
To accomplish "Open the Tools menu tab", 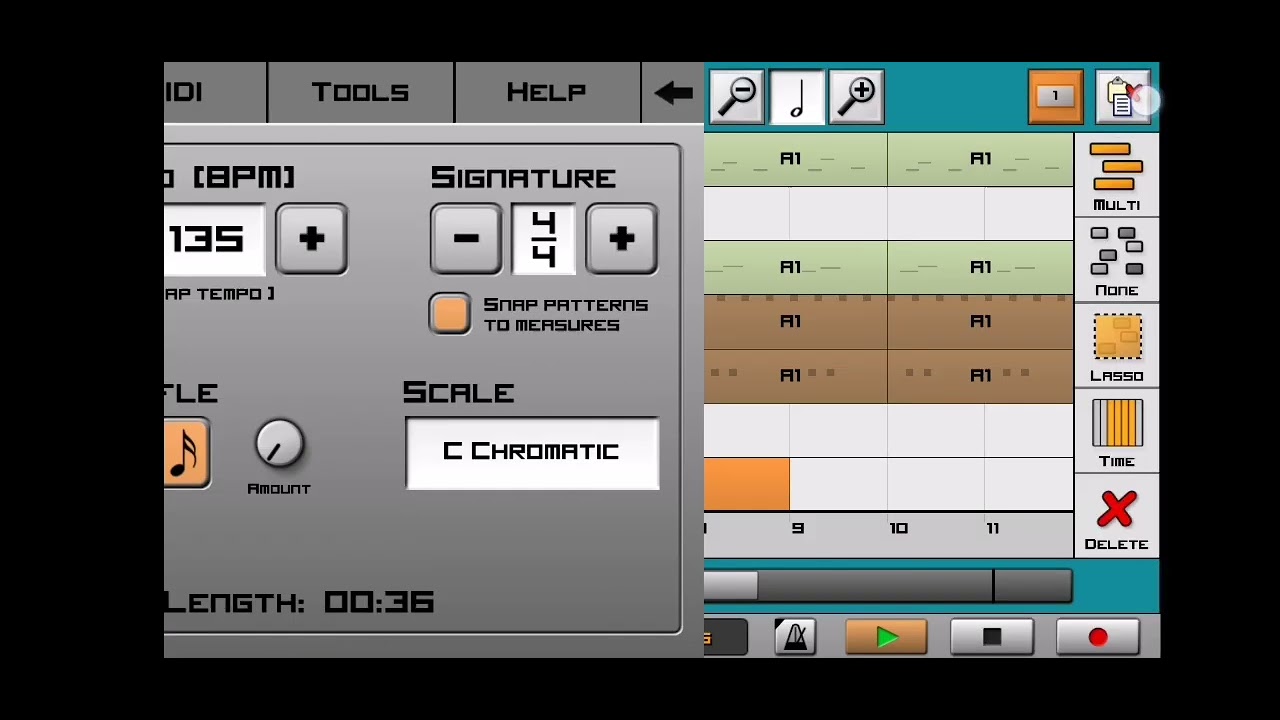I will tap(360, 92).
